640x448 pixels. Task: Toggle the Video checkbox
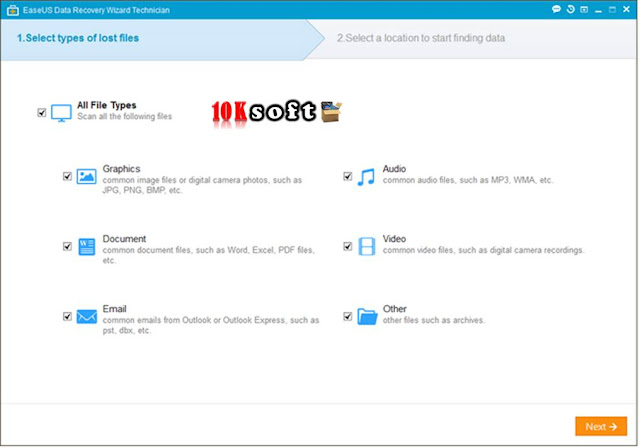tap(347, 246)
